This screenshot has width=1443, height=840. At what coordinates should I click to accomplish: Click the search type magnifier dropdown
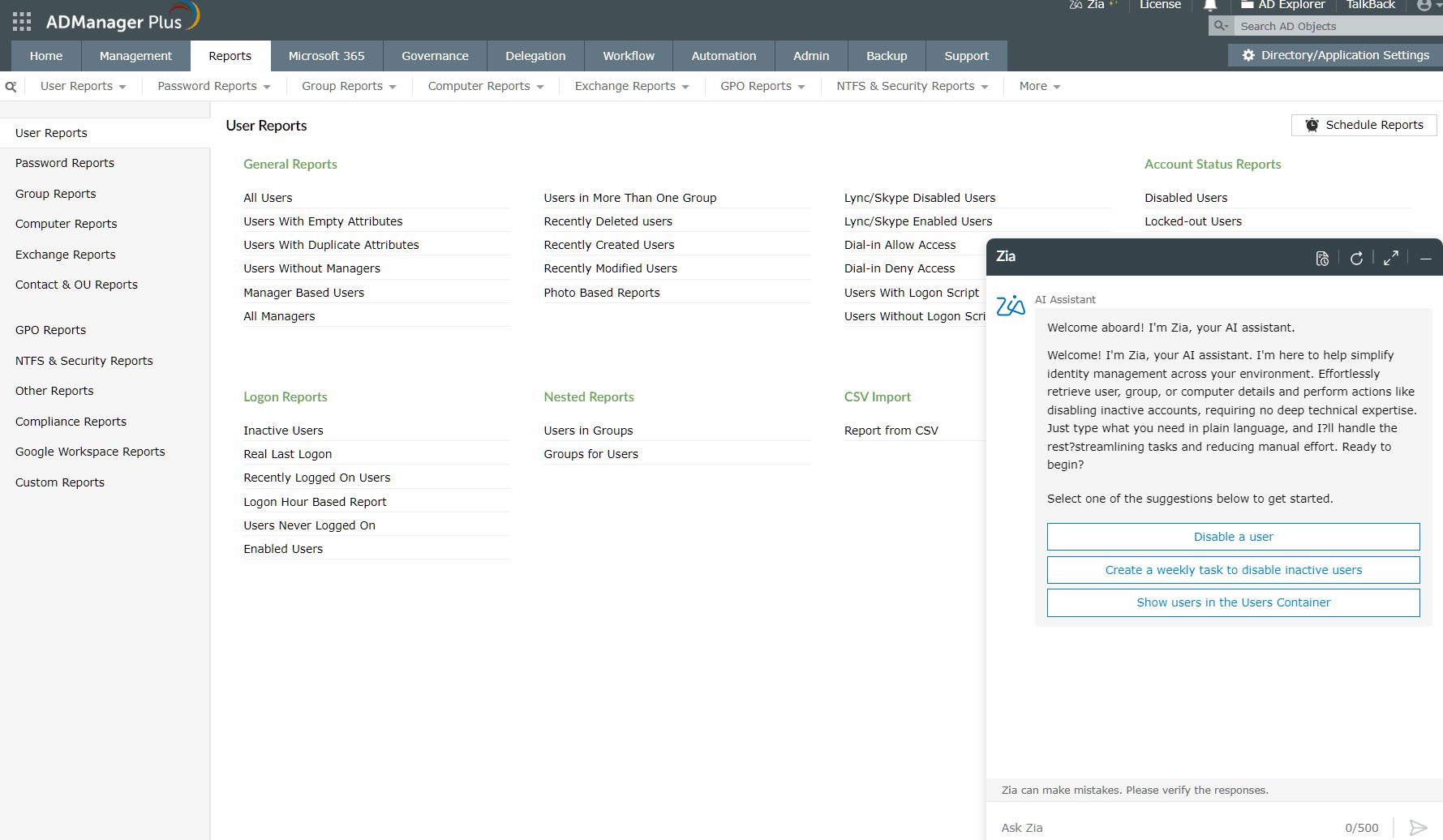1221,26
